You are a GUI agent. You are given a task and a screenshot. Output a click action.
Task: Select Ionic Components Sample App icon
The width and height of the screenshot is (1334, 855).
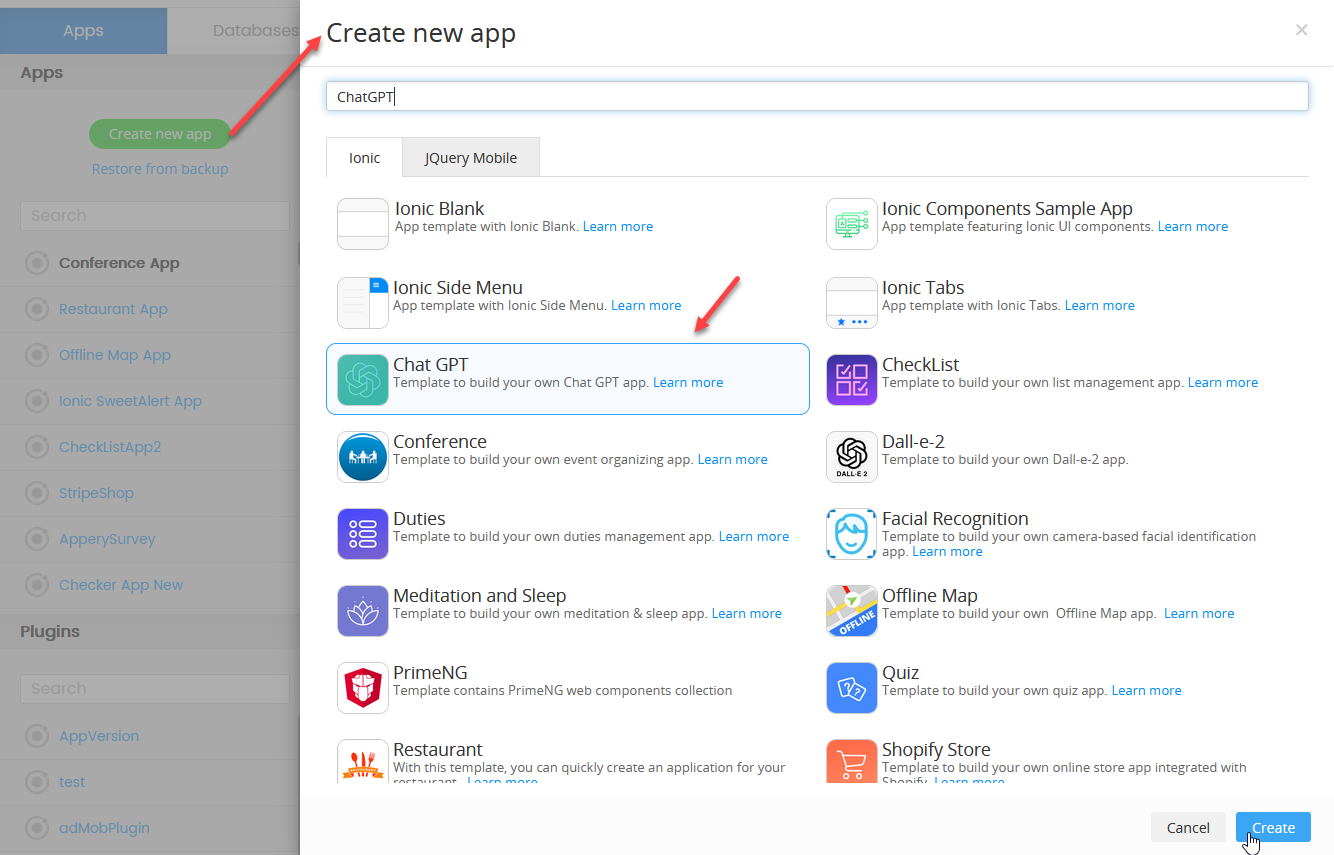coord(852,224)
